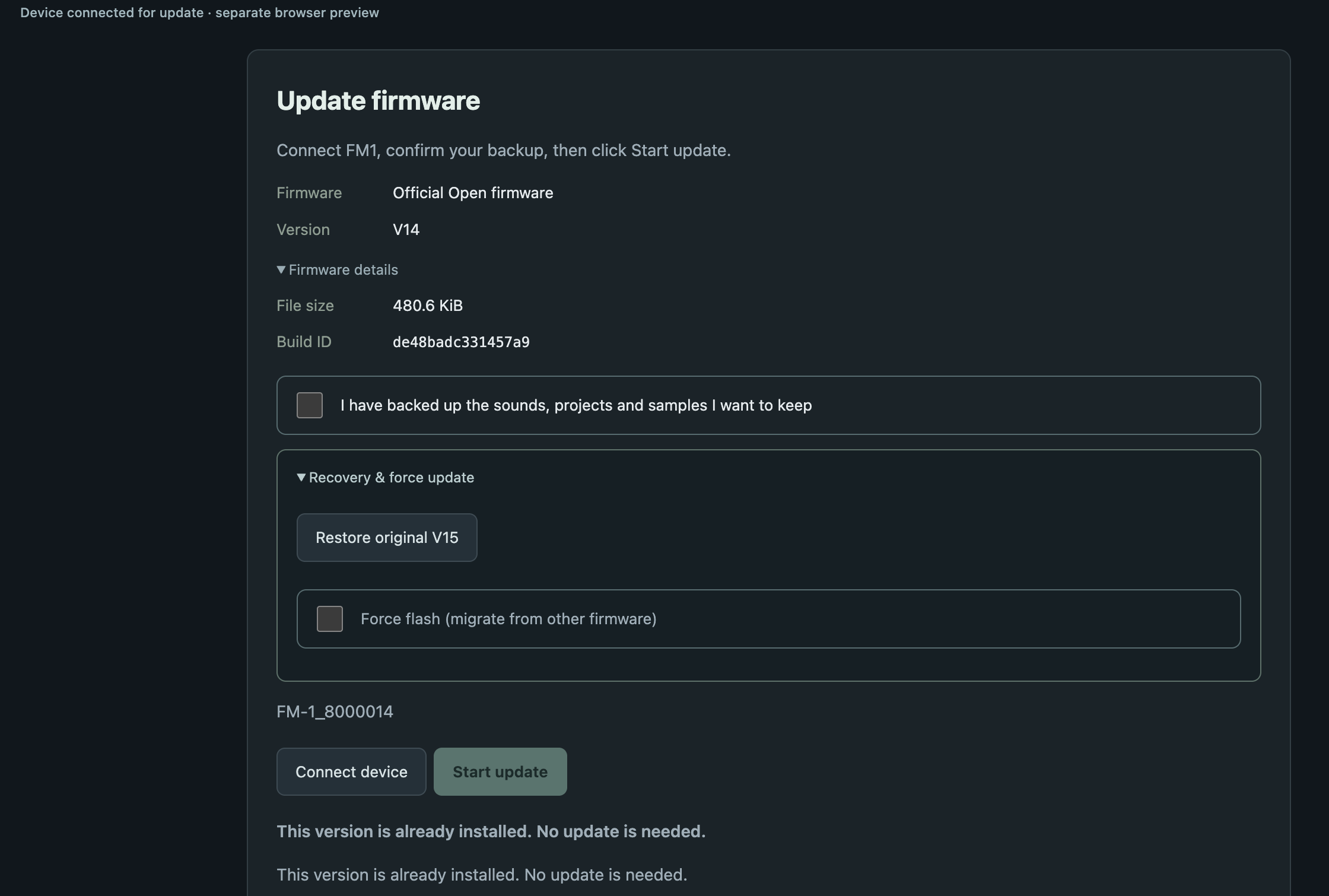Click the Official Open firmware value
Image resolution: width=1329 pixels, height=896 pixels.
click(x=473, y=193)
